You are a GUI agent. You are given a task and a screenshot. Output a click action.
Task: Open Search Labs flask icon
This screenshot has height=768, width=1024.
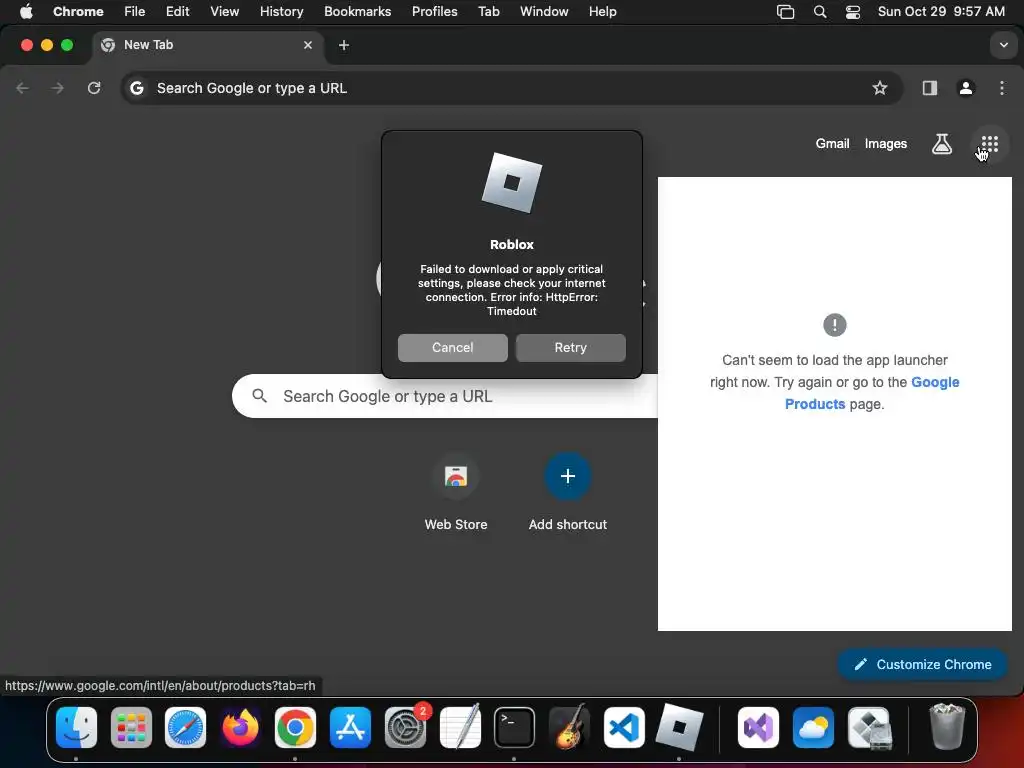941,144
